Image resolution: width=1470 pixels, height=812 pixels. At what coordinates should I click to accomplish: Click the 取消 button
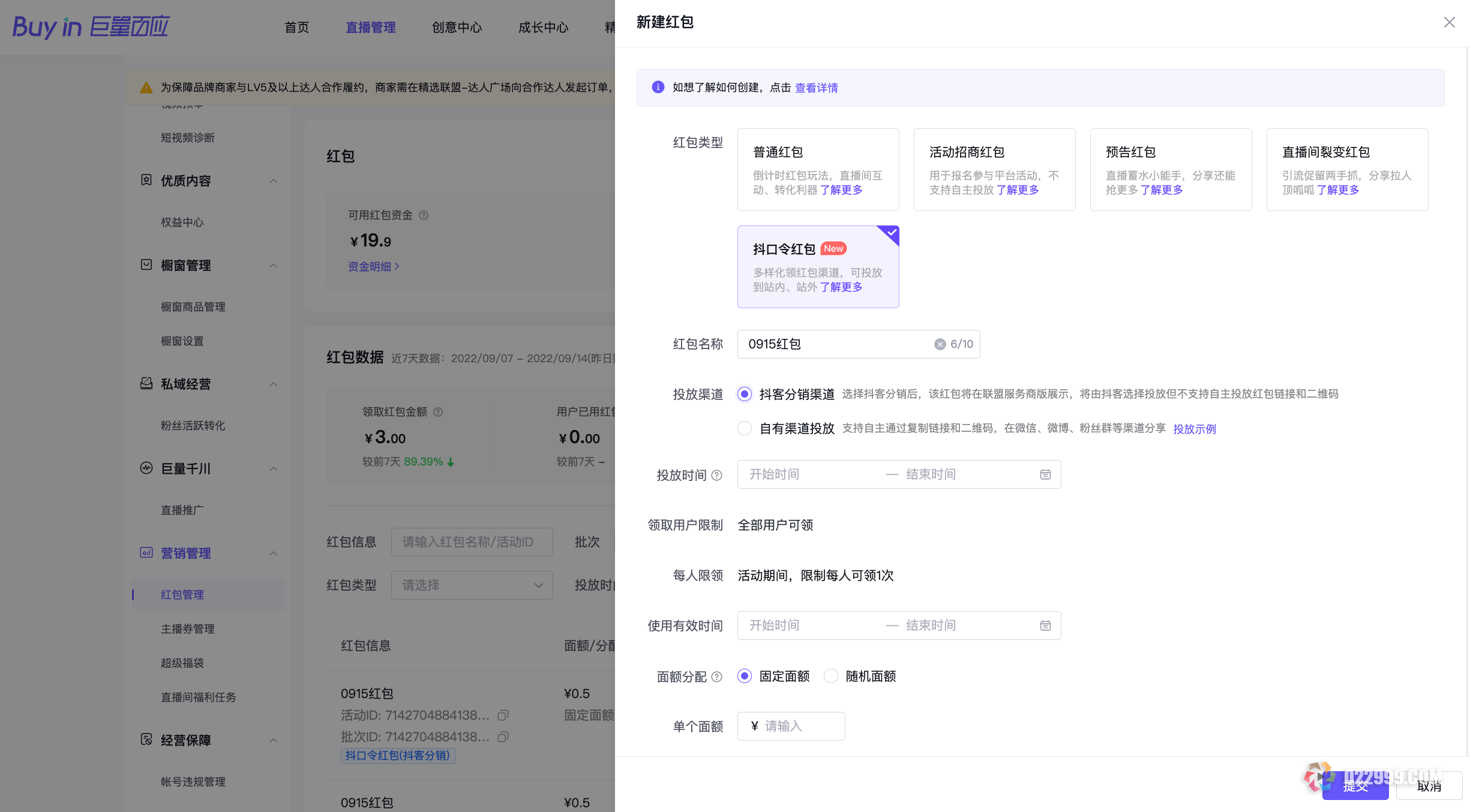coord(1429,786)
